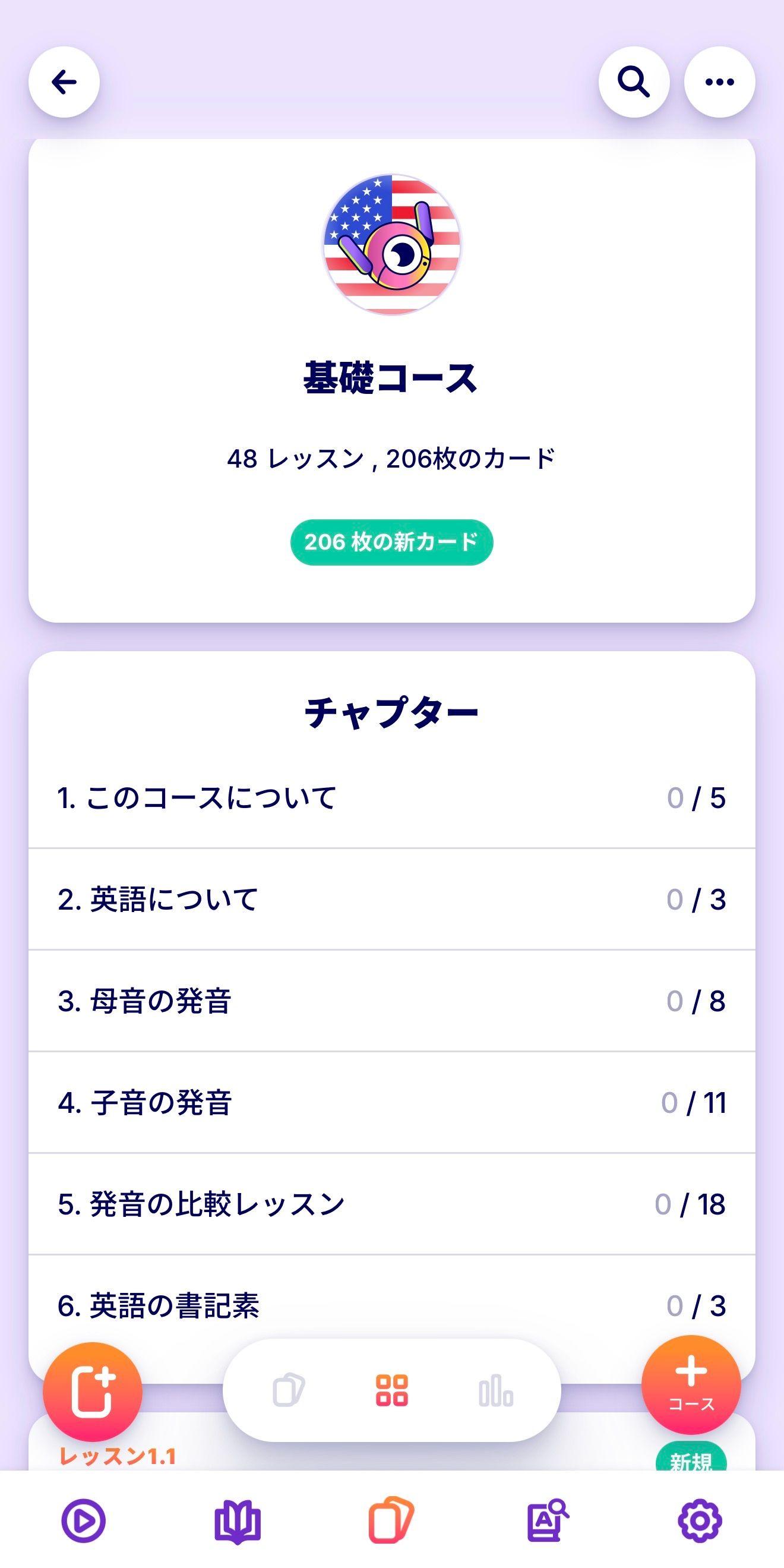Open the open-book tab in bottom navigation

coord(238,1520)
